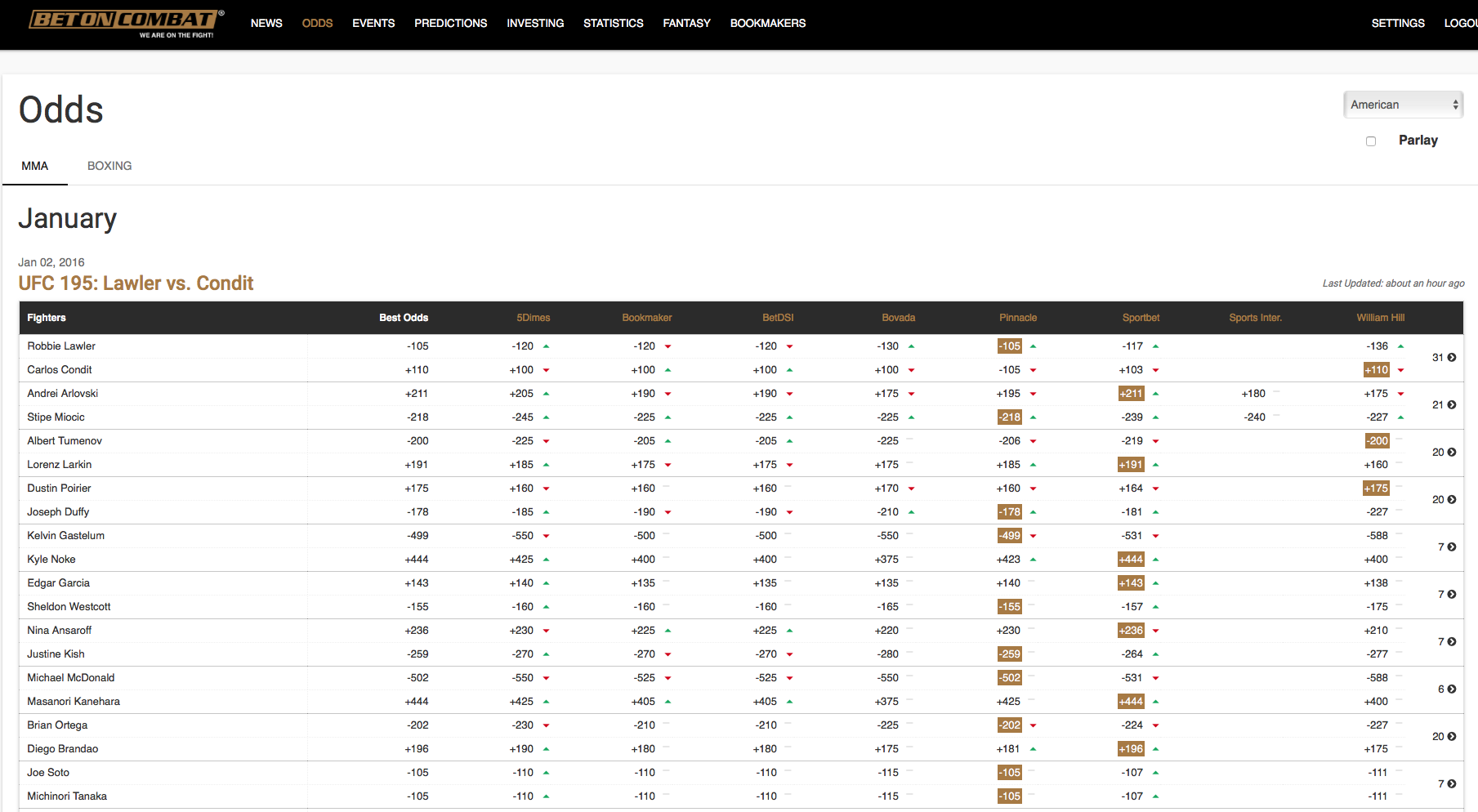
Task: Open the INVESTING section
Action: point(535,23)
